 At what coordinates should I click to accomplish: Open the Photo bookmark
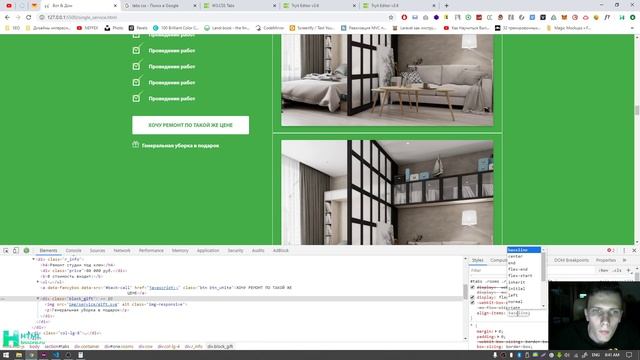tap(114, 28)
